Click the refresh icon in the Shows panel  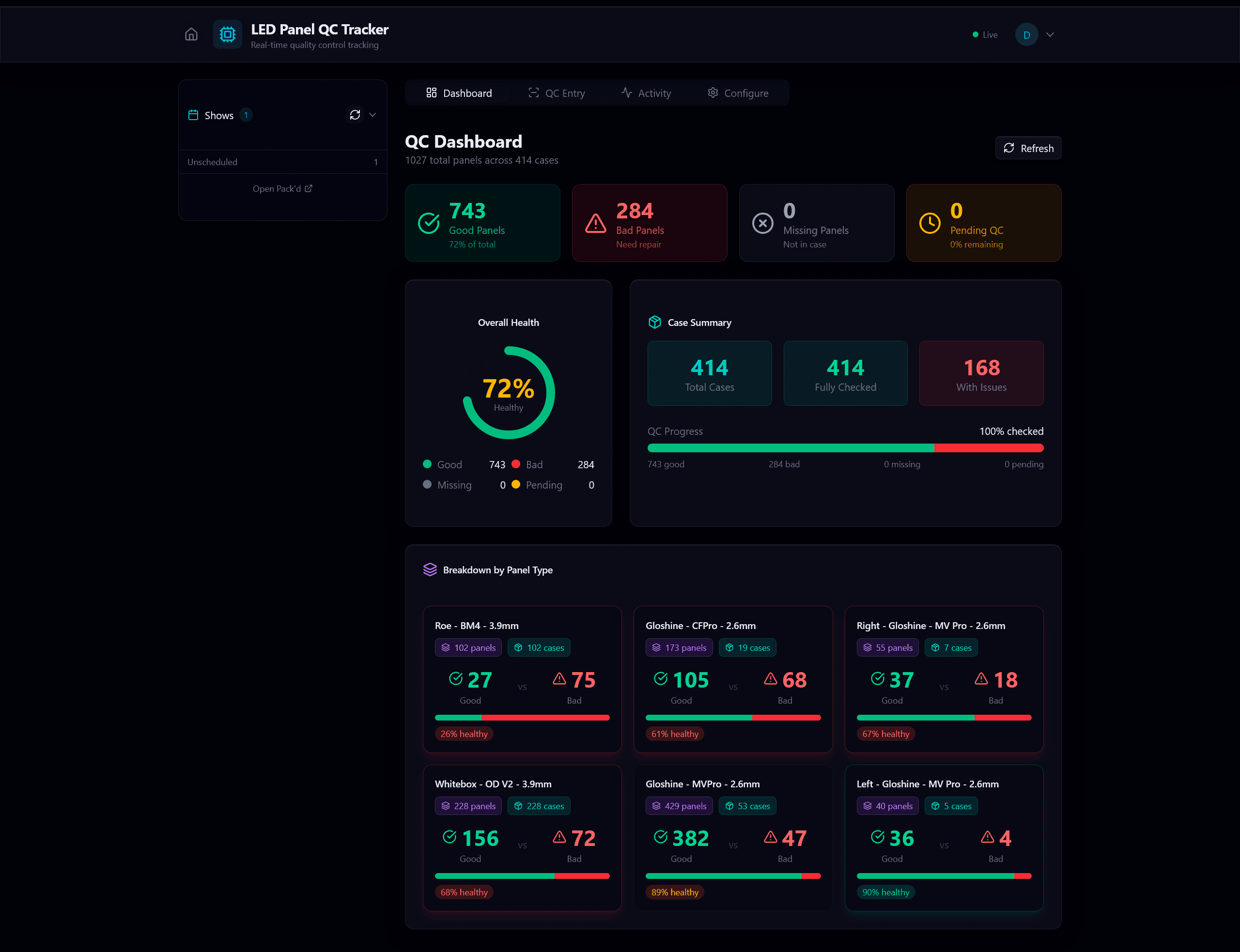pyautogui.click(x=355, y=114)
